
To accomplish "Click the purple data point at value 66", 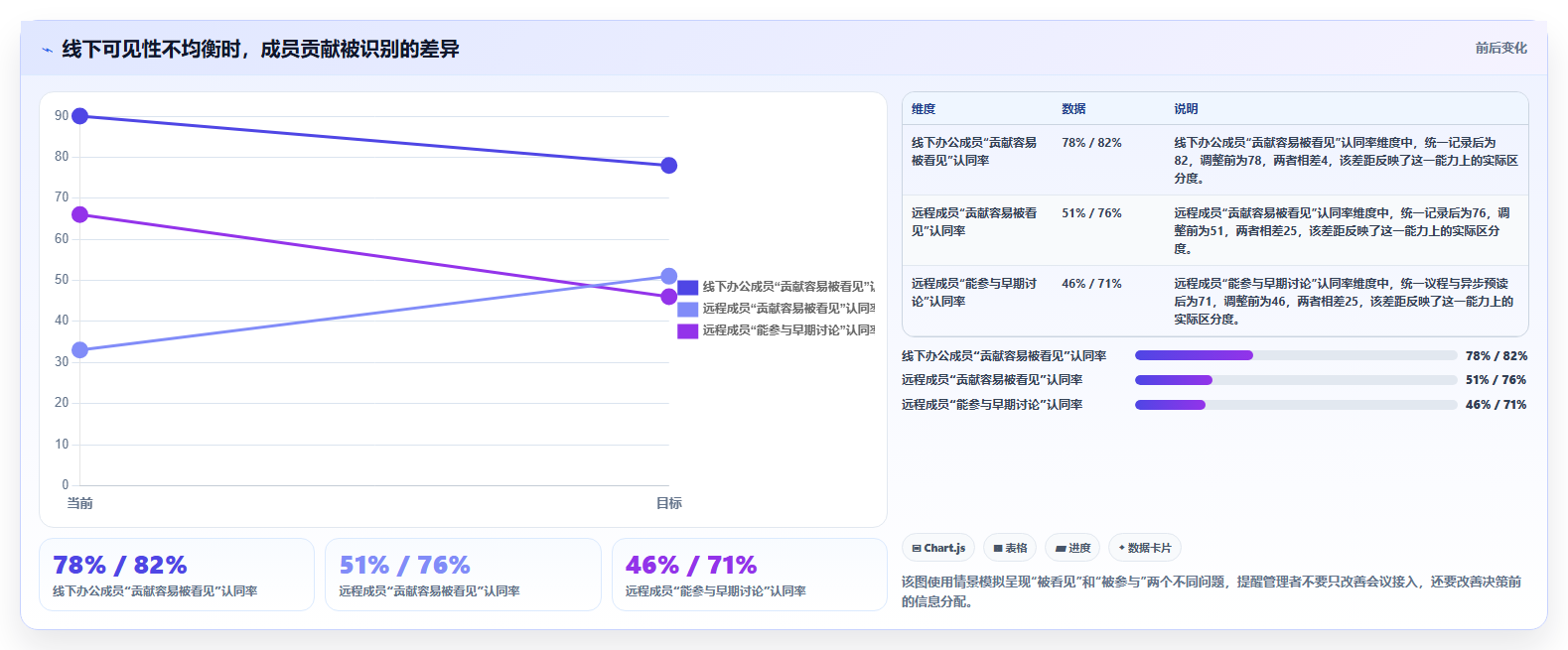I will click(80, 214).
